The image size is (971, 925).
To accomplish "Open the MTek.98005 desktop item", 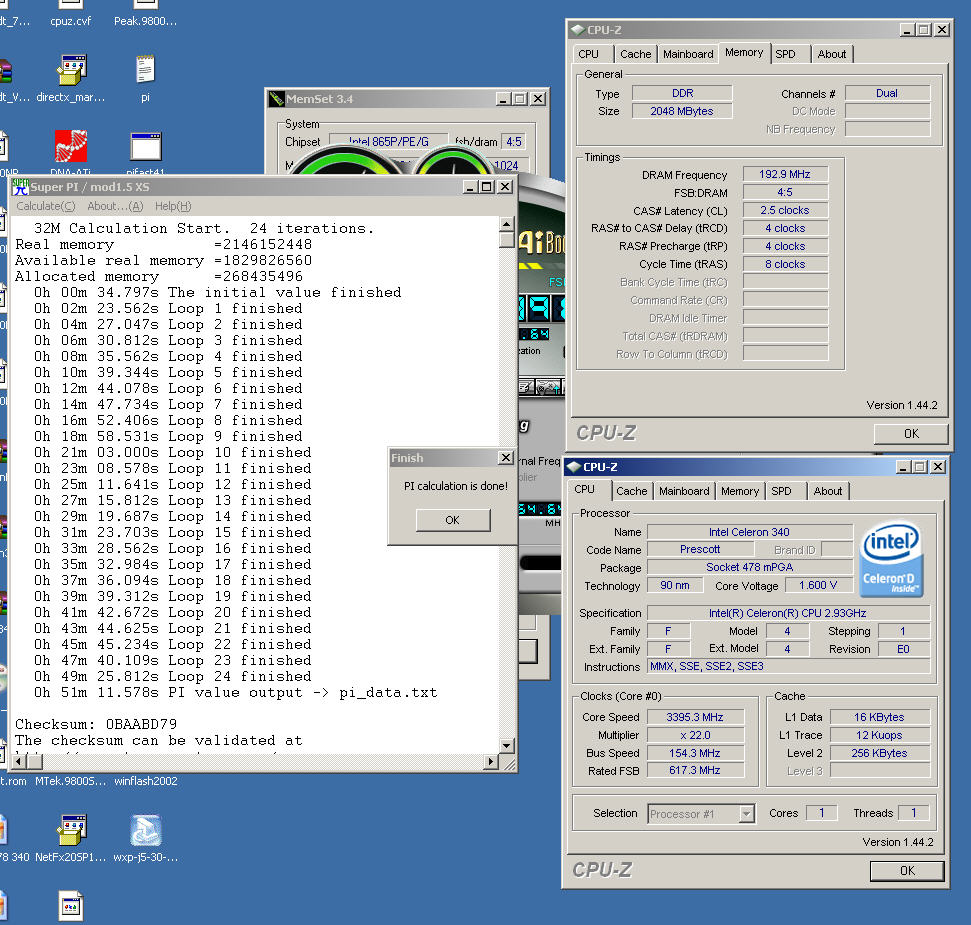I will tap(70, 781).
